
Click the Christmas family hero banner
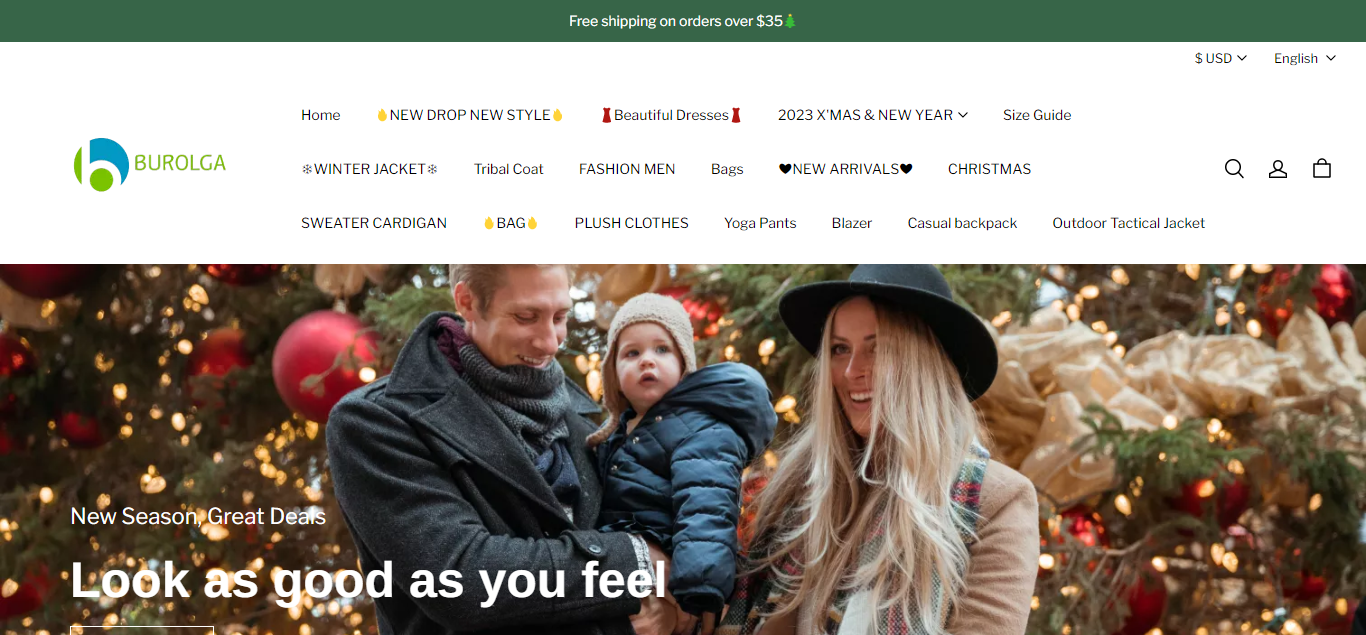tap(683, 449)
